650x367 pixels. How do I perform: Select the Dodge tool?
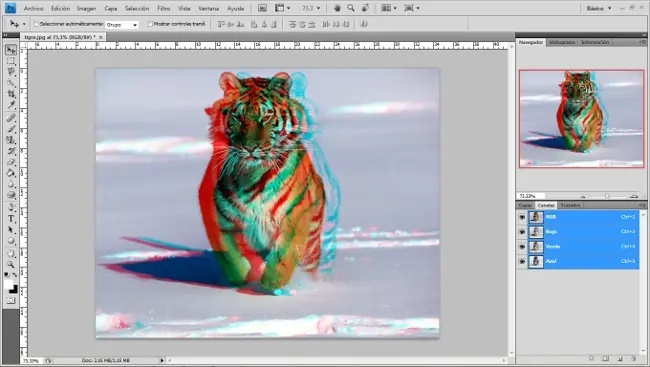pyautogui.click(x=11, y=195)
